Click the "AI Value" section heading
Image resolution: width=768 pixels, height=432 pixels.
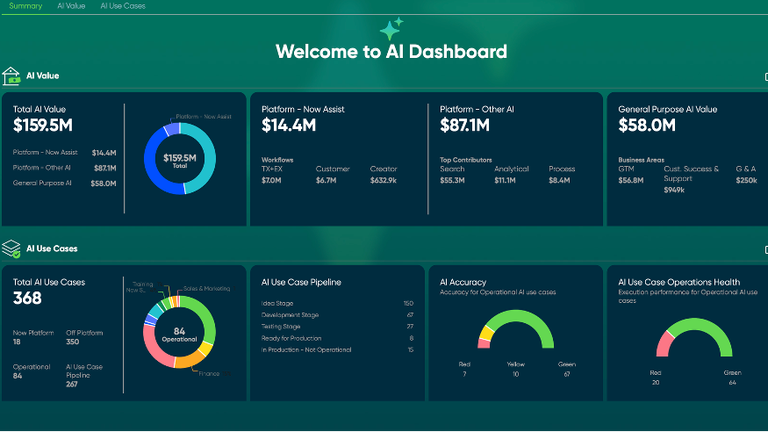click(x=43, y=76)
